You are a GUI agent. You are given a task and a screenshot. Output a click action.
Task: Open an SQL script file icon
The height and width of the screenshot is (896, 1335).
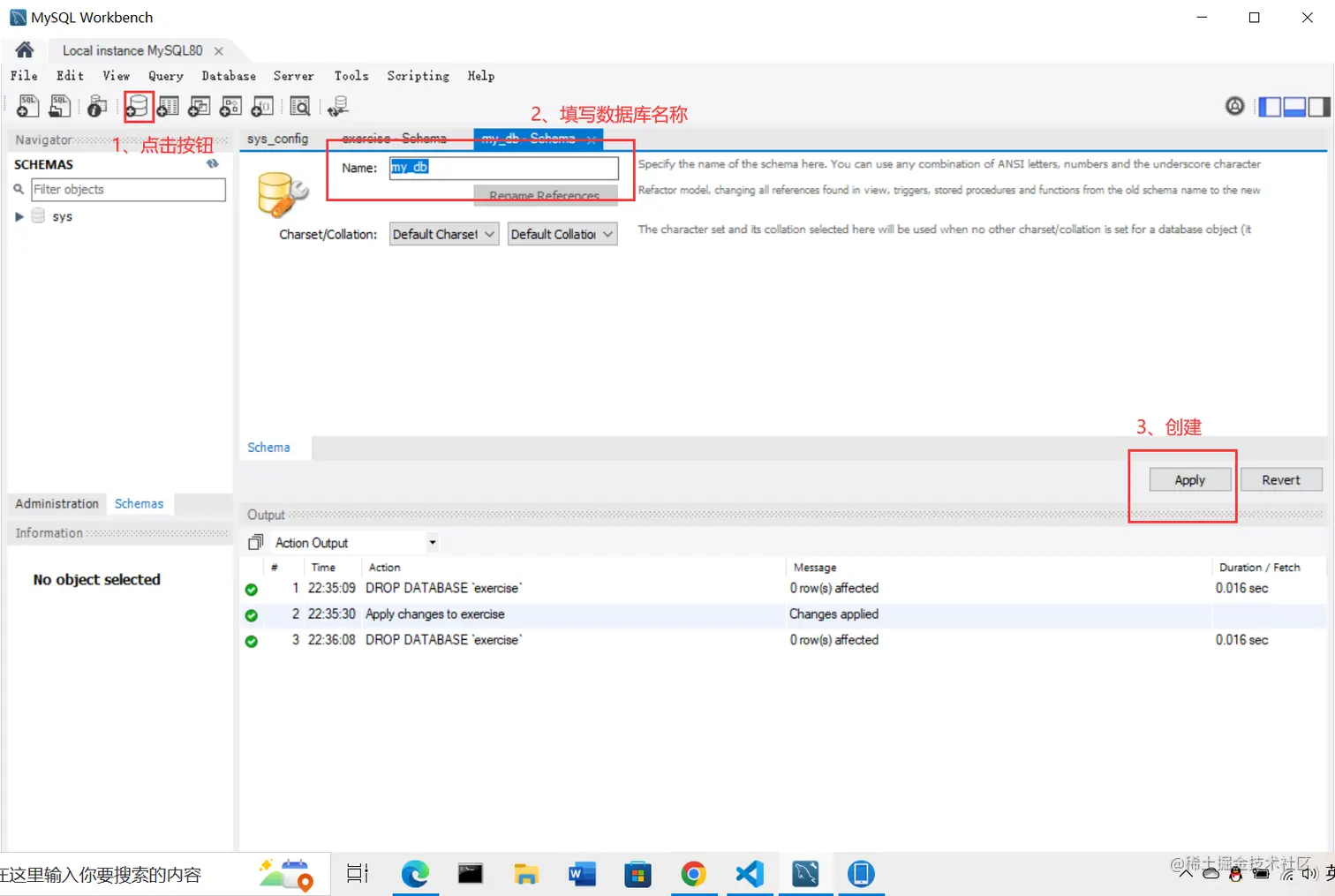tap(59, 107)
